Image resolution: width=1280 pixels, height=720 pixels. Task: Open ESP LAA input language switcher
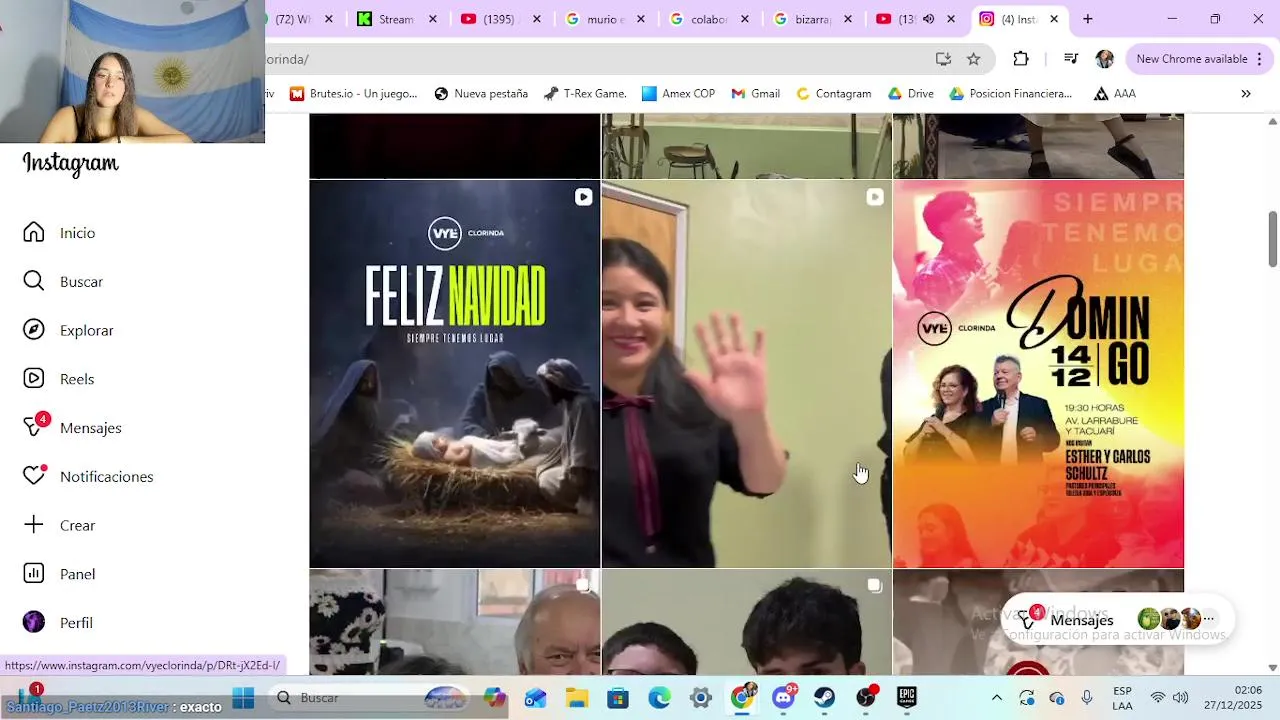coord(1122,698)
